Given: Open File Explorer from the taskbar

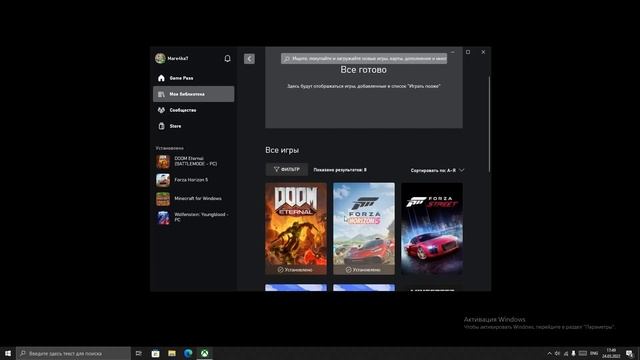Looking at the screenshot, I should click(172, 353).
